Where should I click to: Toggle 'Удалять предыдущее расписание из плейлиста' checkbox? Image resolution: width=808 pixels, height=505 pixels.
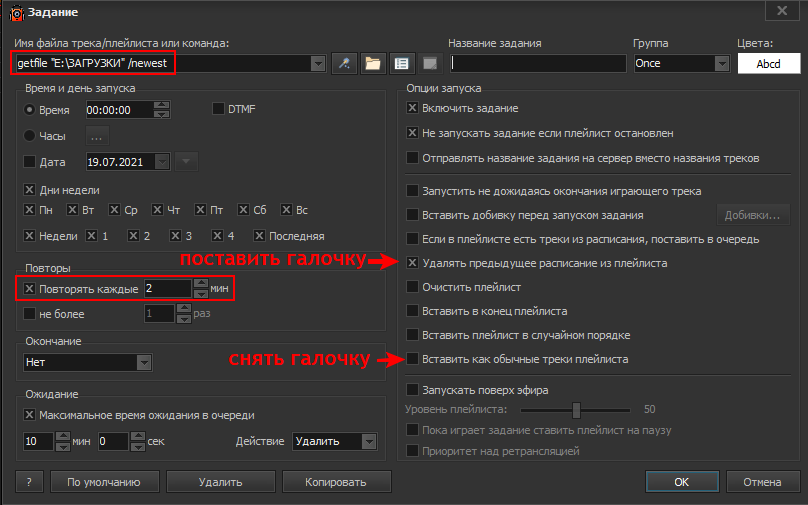coord(412,263)
